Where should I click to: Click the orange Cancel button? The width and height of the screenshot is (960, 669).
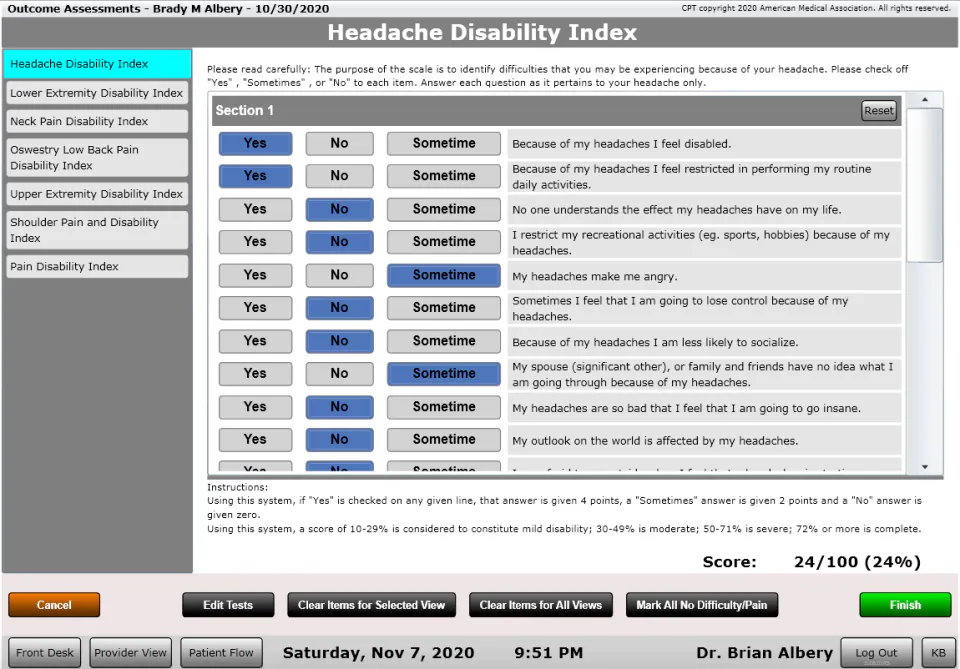pos(54,605)
